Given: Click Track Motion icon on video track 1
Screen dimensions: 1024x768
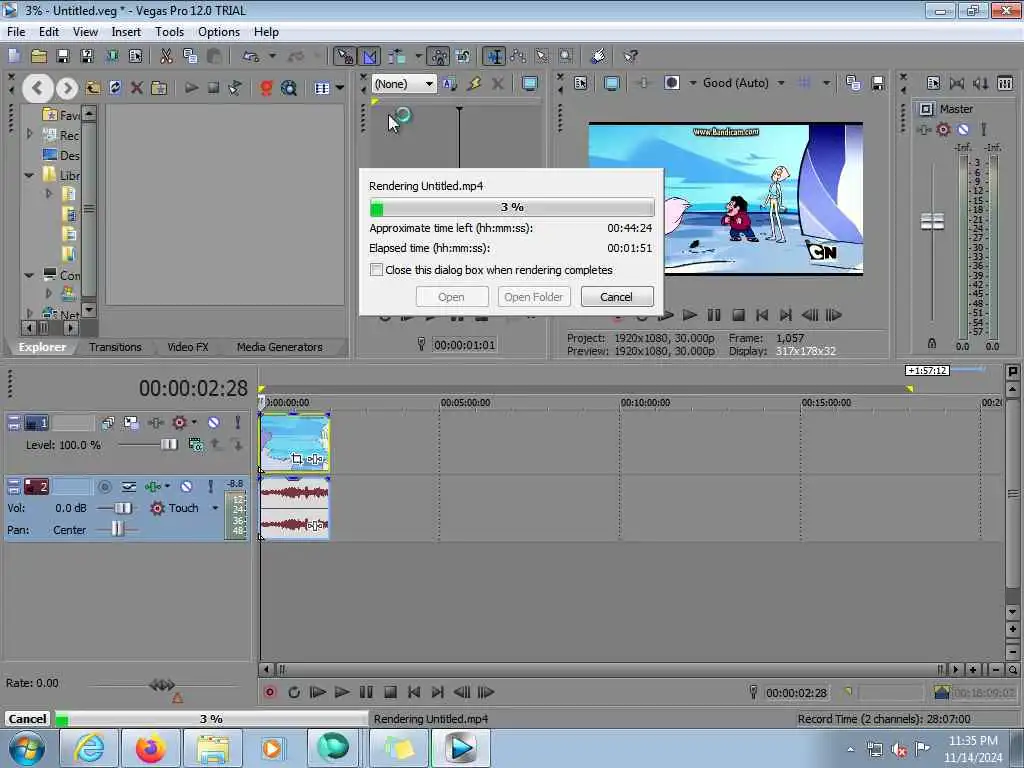Looking at the screenshot, I should 131,423.
